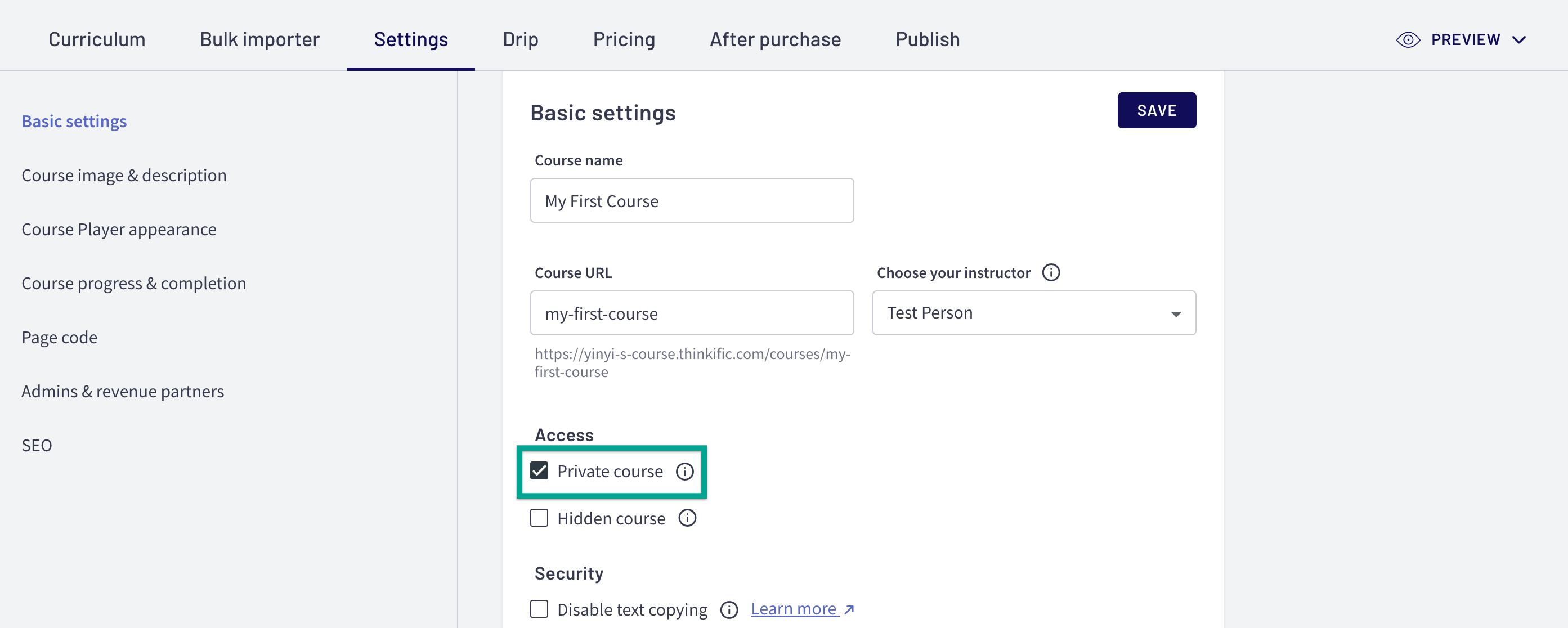This screenshot has width=1568, height=628.
Task: Open the Test Person instructor dropdown
Action: tap(1033, 313)
